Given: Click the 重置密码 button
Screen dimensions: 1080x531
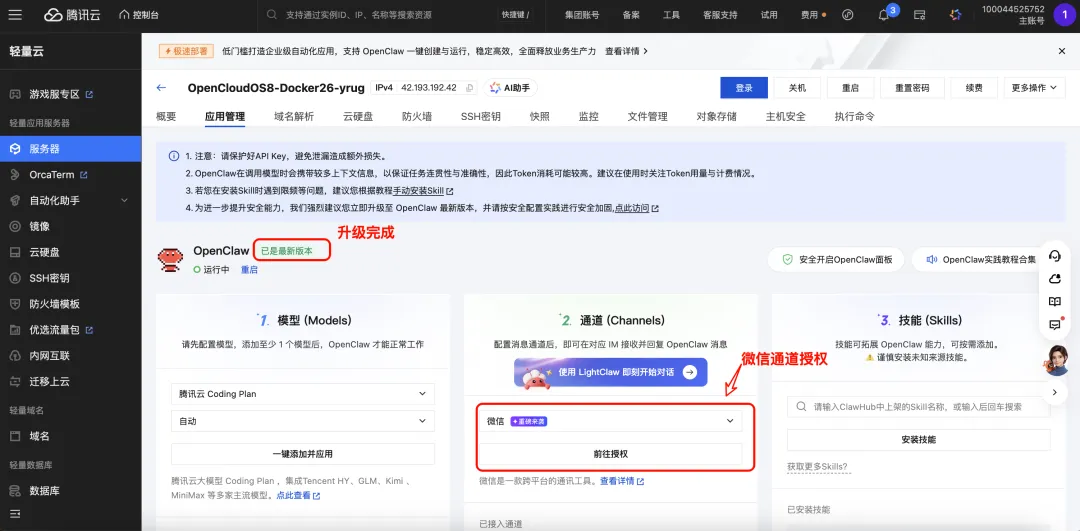Looking at the screenshot, I should (912, 88).
